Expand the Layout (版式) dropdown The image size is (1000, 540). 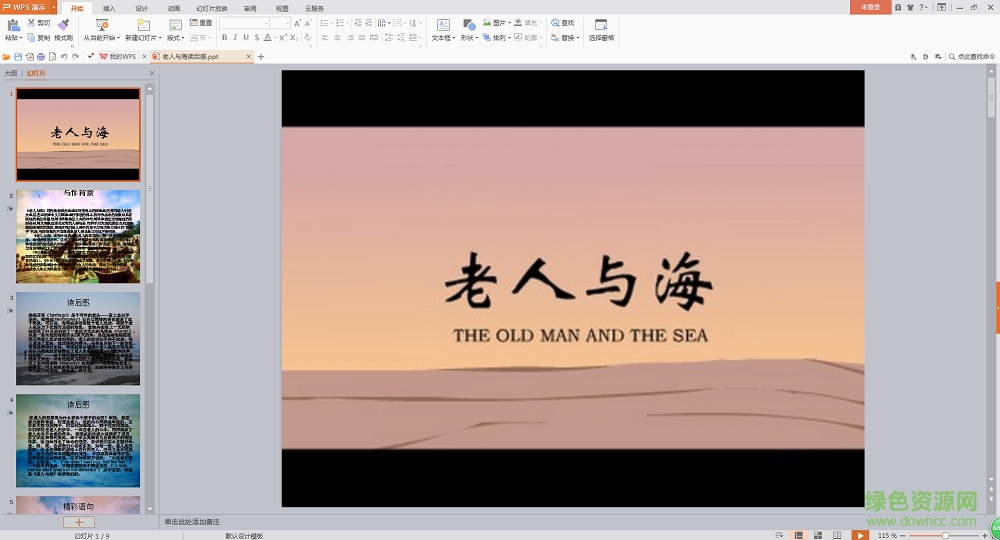[x=176, y=38]
